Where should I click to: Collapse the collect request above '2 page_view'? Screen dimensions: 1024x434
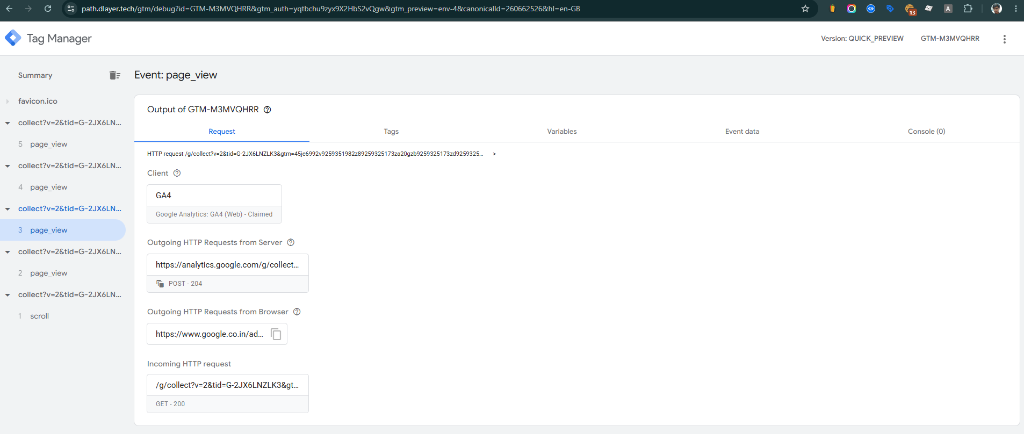click(7, 251)
